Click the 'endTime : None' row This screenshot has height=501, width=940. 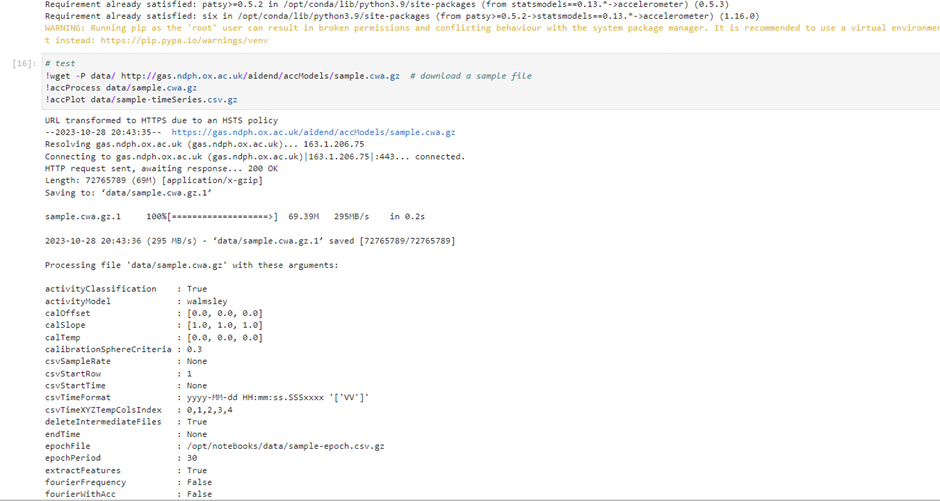click(126, 434)
